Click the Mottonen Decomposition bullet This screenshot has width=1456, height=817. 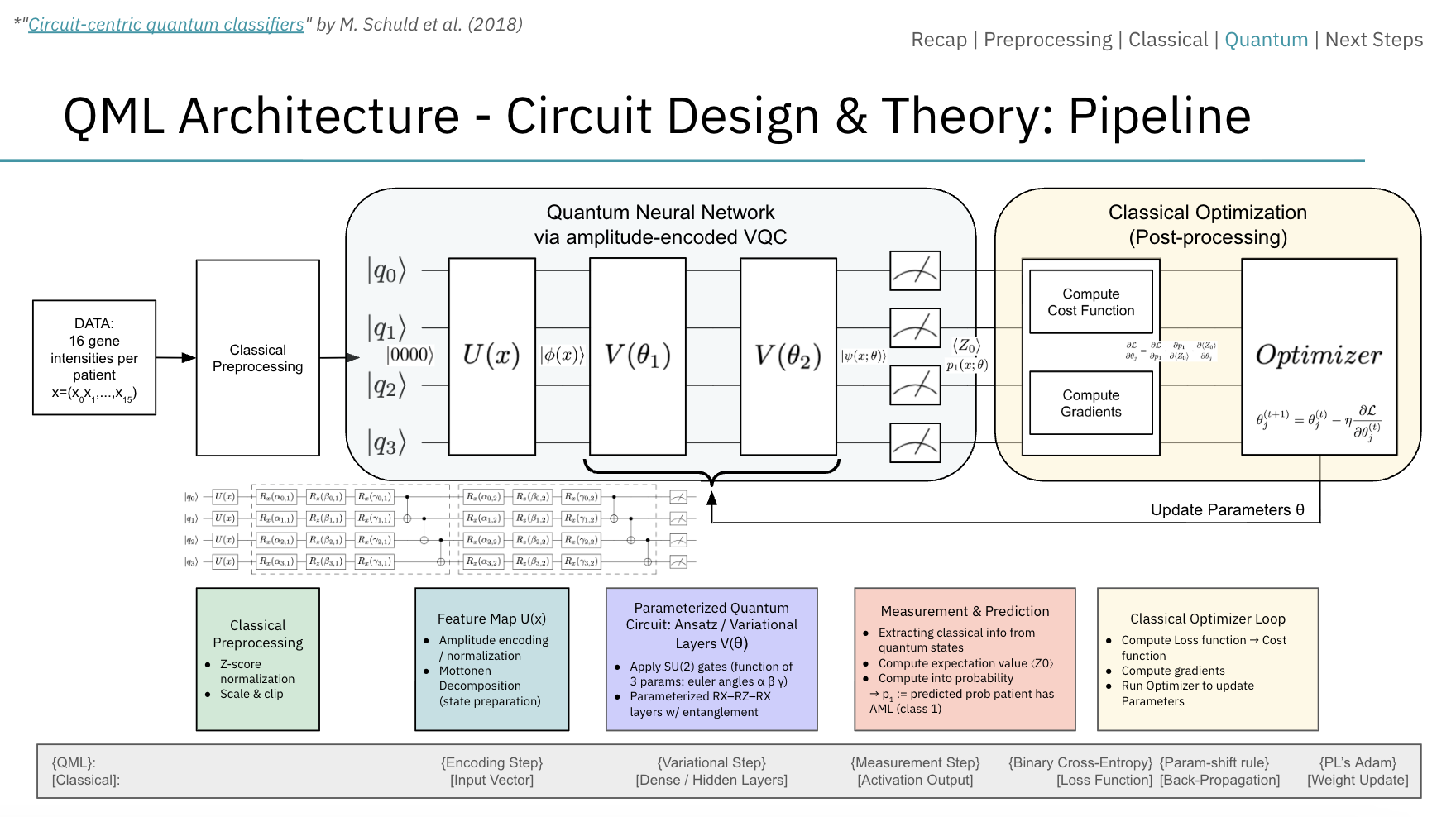(490, 686)
